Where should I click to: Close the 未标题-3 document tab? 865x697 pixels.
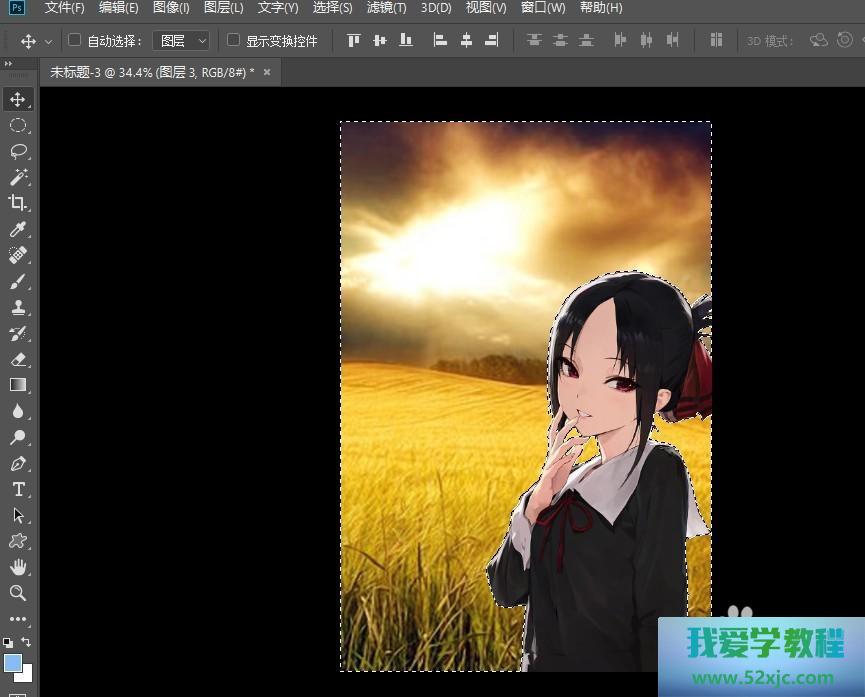pyautogui.click(x=267, y=72)
